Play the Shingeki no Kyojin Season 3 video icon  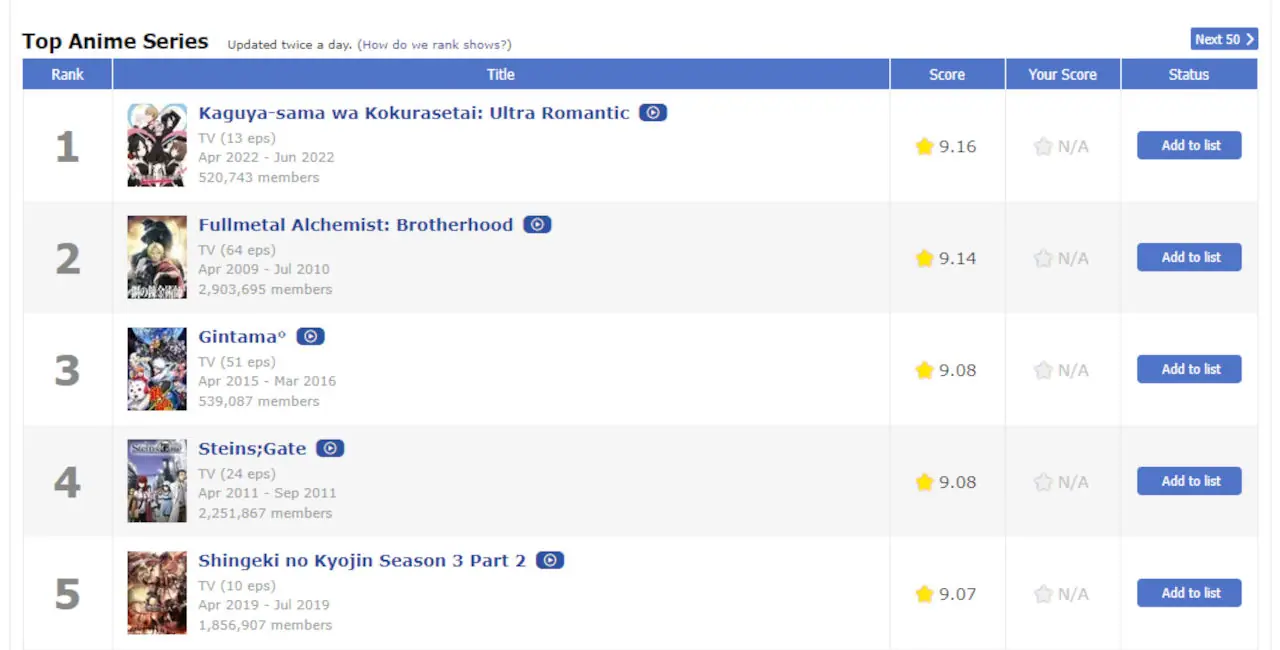click(550, 561)
